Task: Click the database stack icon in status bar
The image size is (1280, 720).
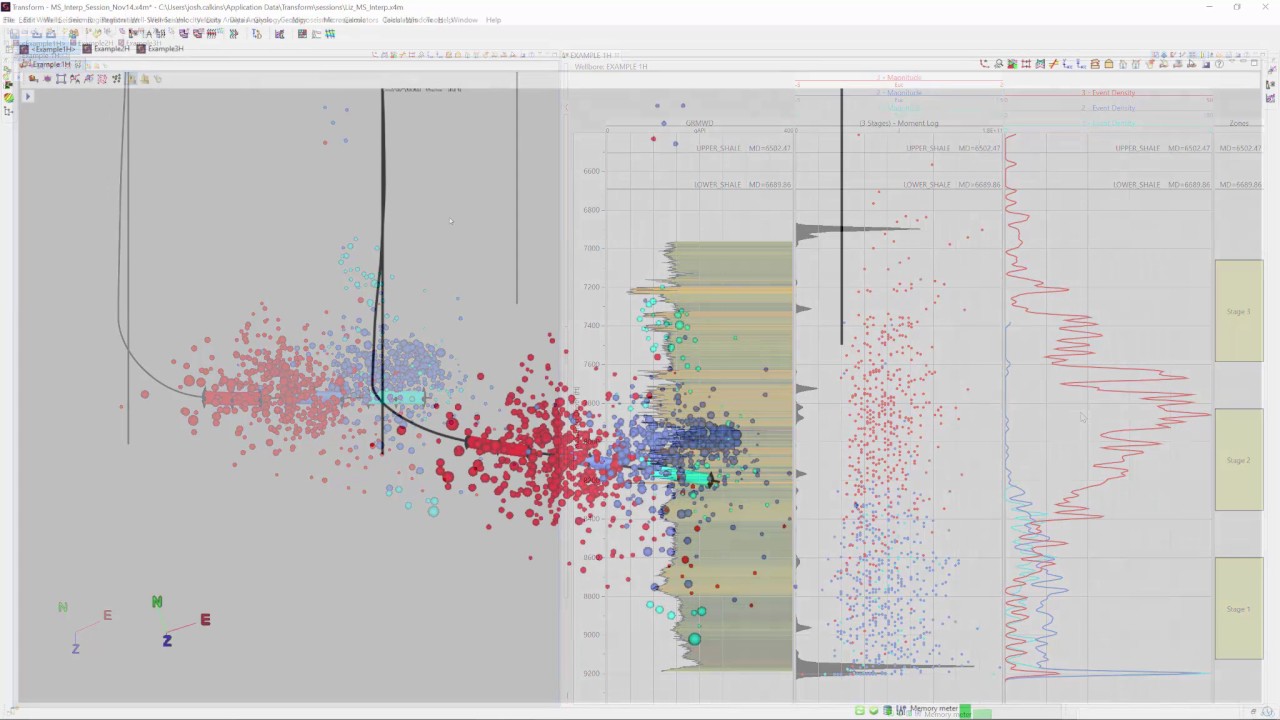Action: (x=887, y=710)
